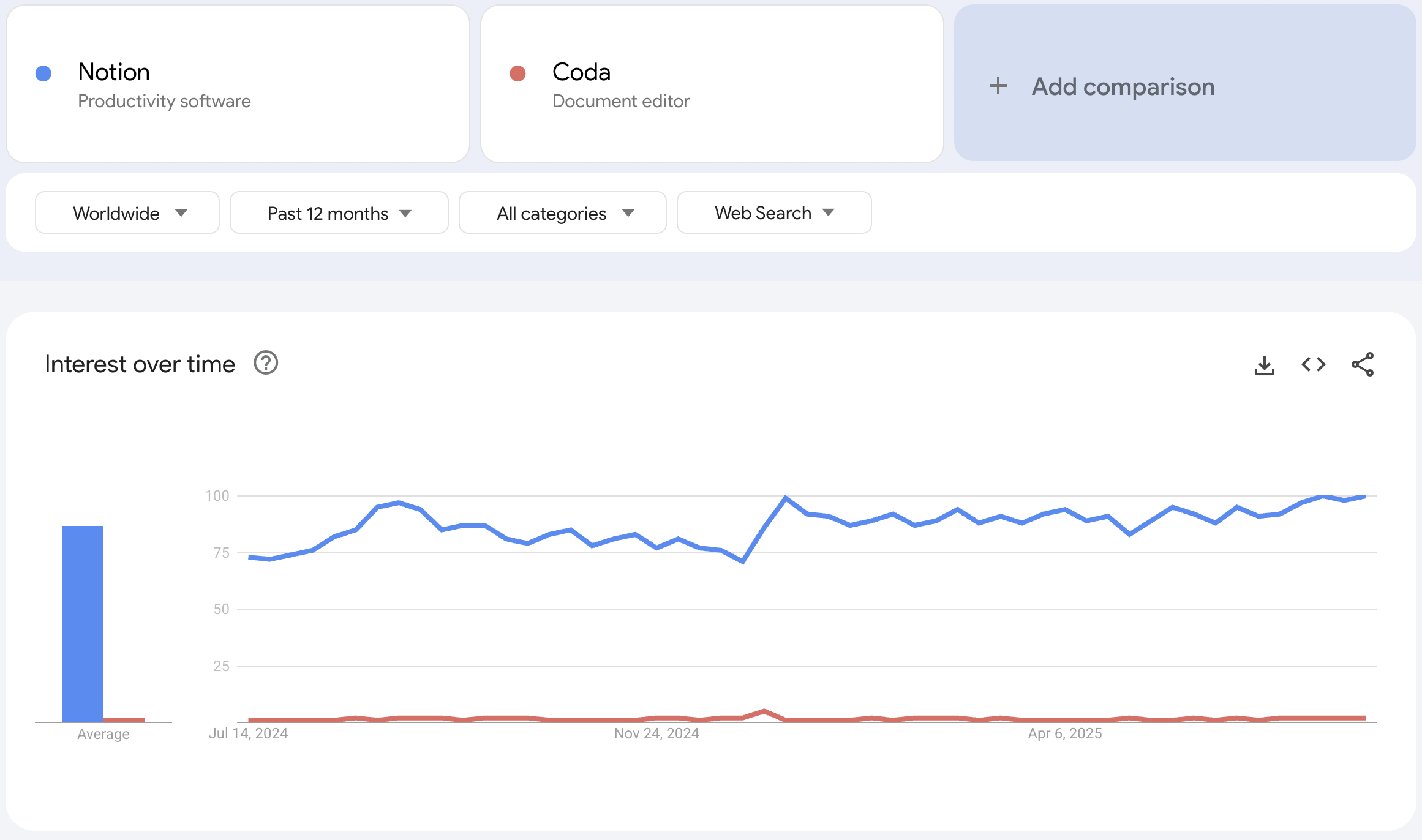This screenshot has height=840, width=1422.
Task: Click the Apr 6, 2025 axis label
Action: [1065, 733]
